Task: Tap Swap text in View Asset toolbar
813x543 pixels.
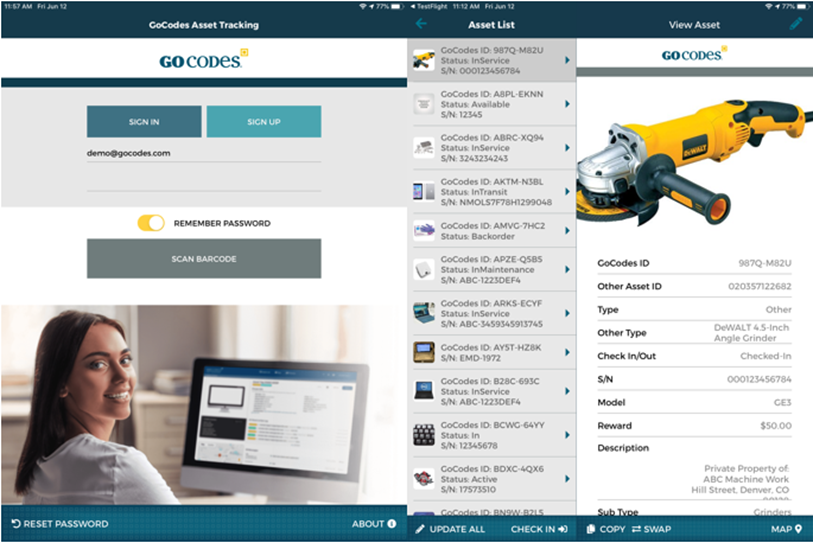Action: (x=657, y=529)
